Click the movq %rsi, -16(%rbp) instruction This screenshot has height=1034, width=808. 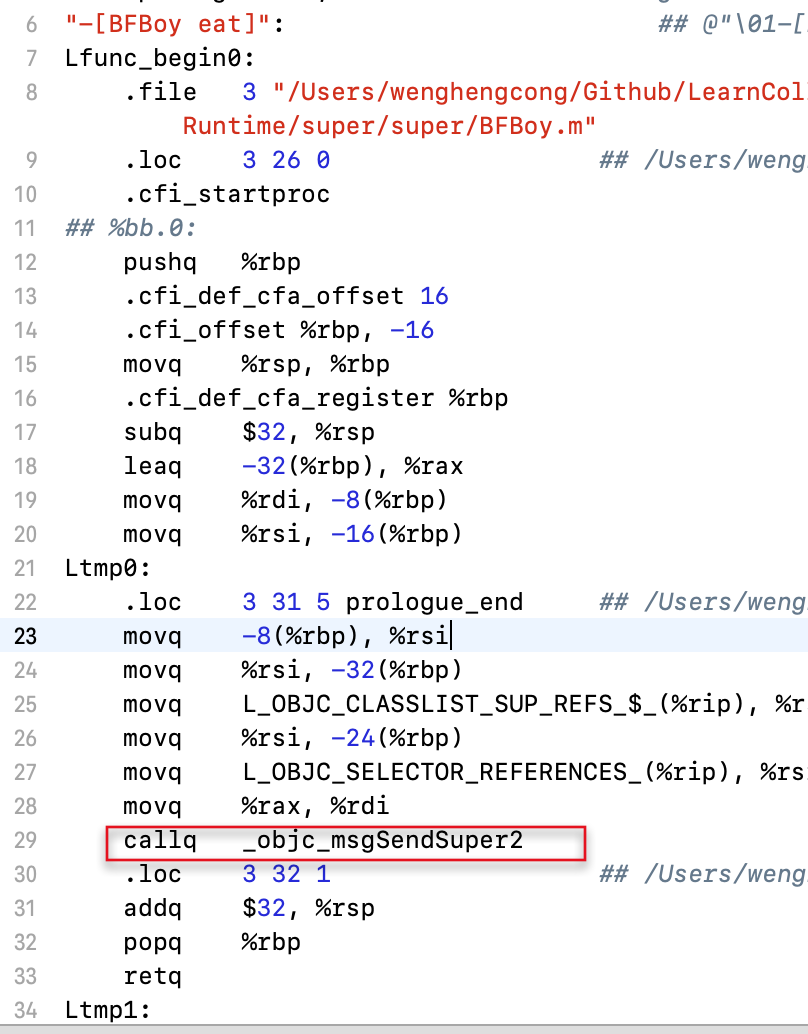click(x=293, y=534)
